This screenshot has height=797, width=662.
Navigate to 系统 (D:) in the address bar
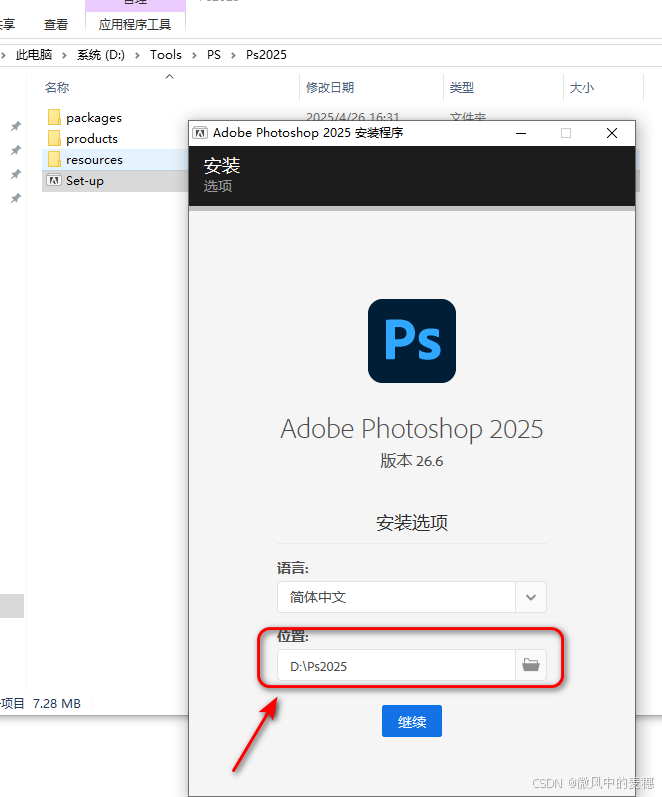[101, 54]
